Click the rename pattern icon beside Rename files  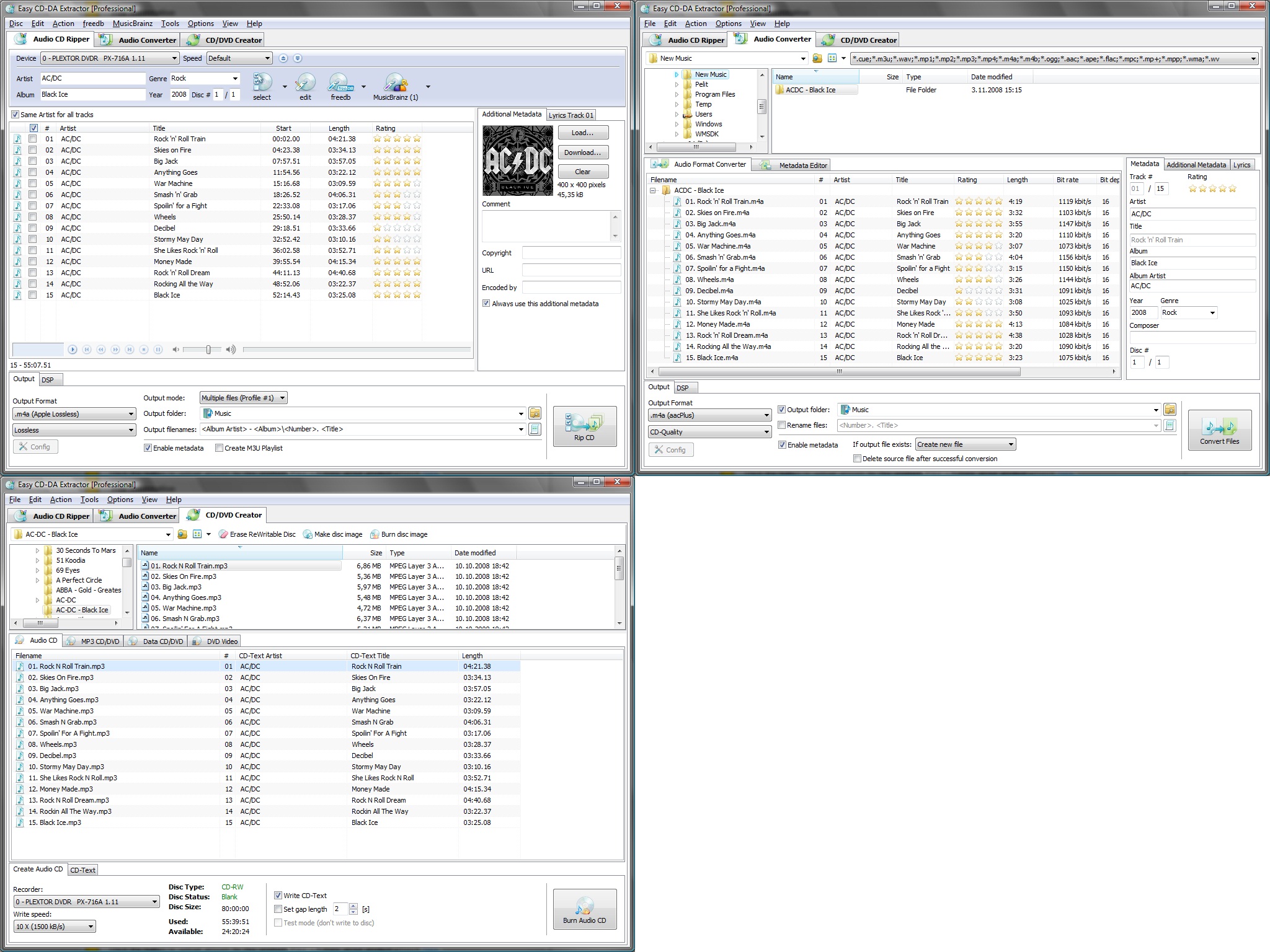(x=1170, y=425)
